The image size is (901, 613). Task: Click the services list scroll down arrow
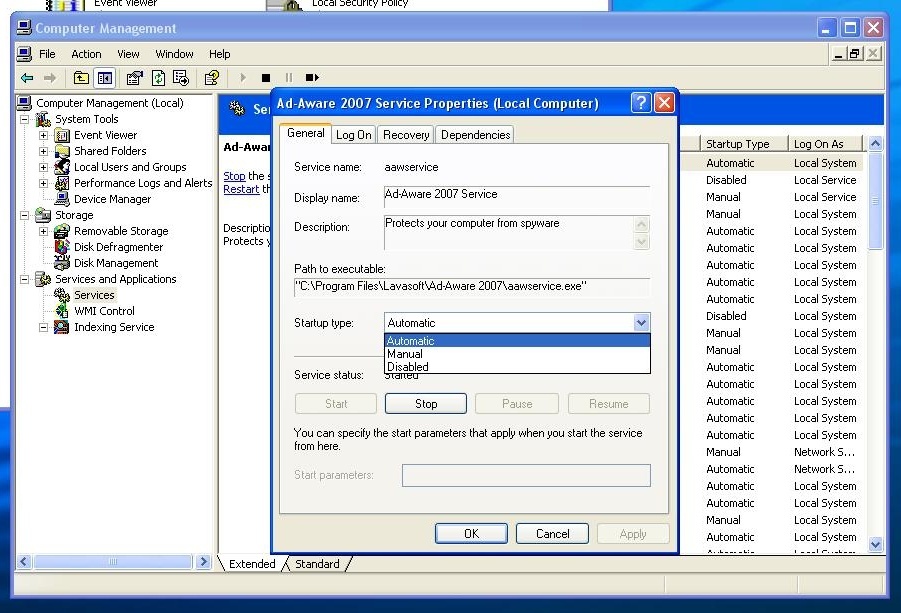click(x=875, y=544)
